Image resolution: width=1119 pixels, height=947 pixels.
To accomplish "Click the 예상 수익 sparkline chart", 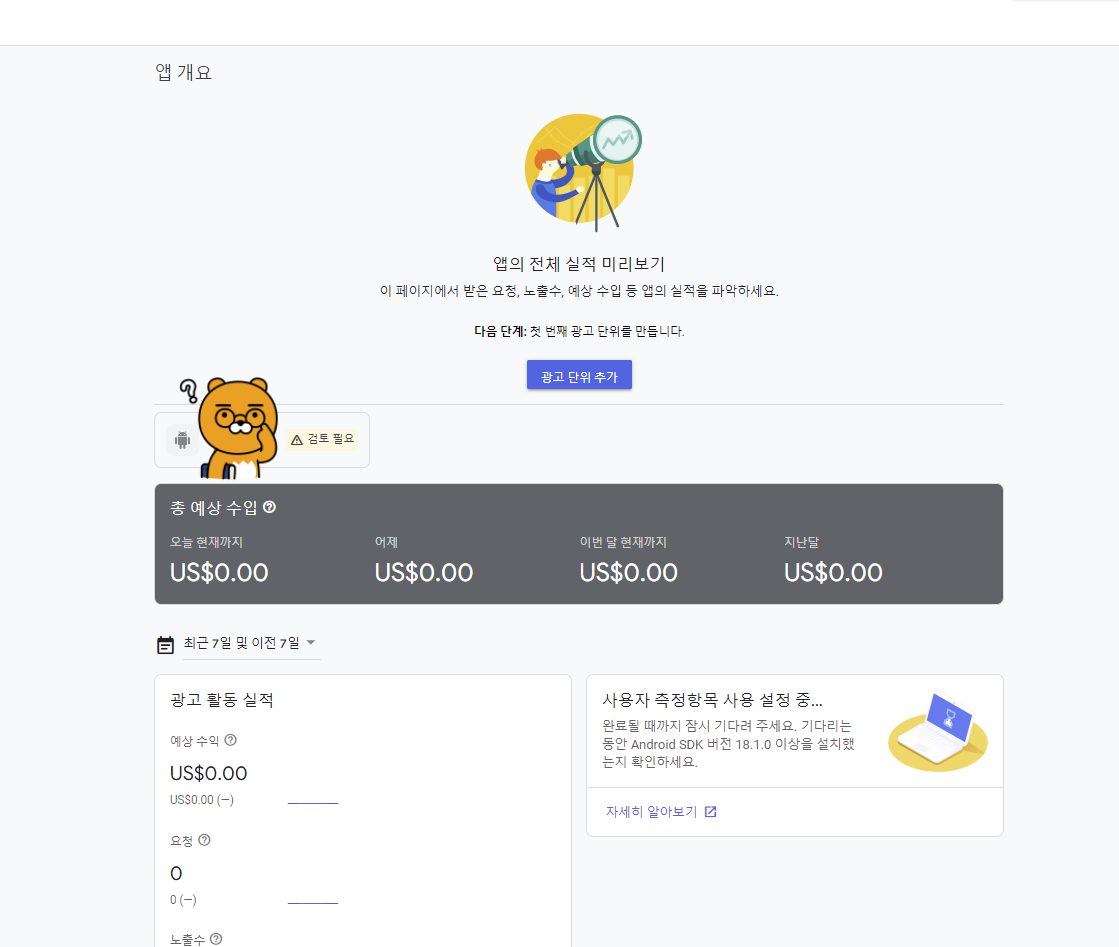I will tap(313, 802).
